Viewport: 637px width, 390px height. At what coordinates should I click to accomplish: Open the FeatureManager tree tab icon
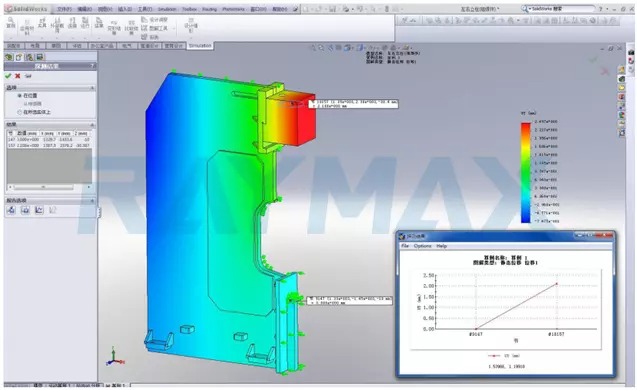click(9, 57)
